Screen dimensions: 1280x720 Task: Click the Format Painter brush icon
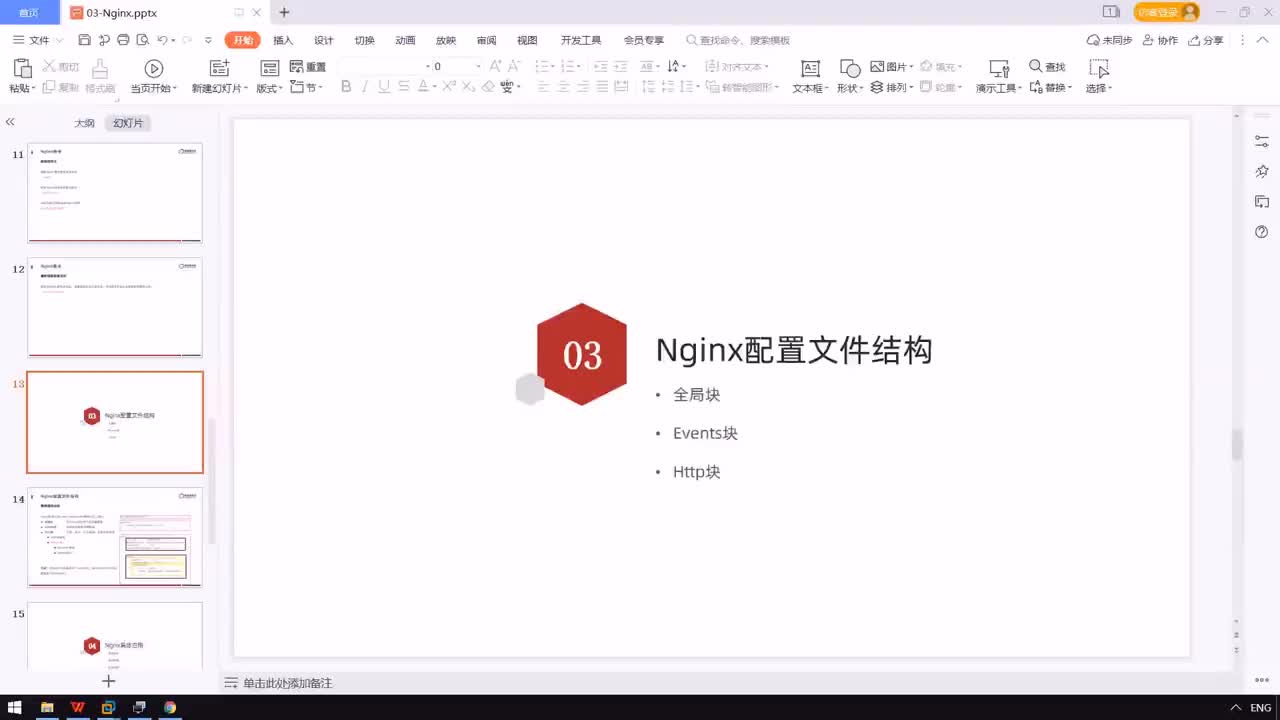[x=100, y=68]
